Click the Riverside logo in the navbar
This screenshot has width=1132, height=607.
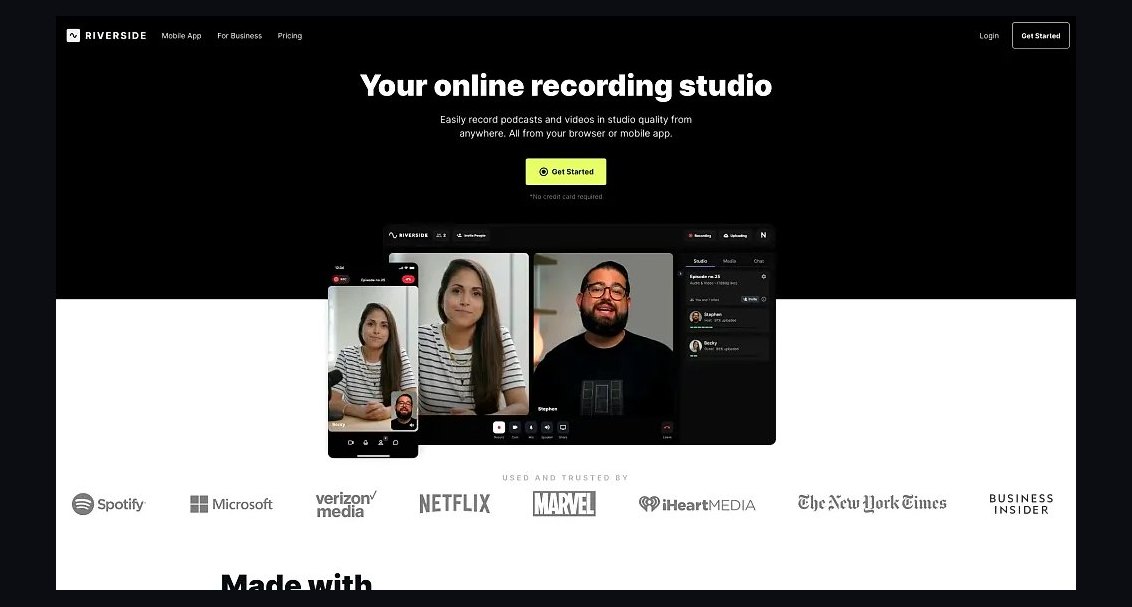click(106, 35)
